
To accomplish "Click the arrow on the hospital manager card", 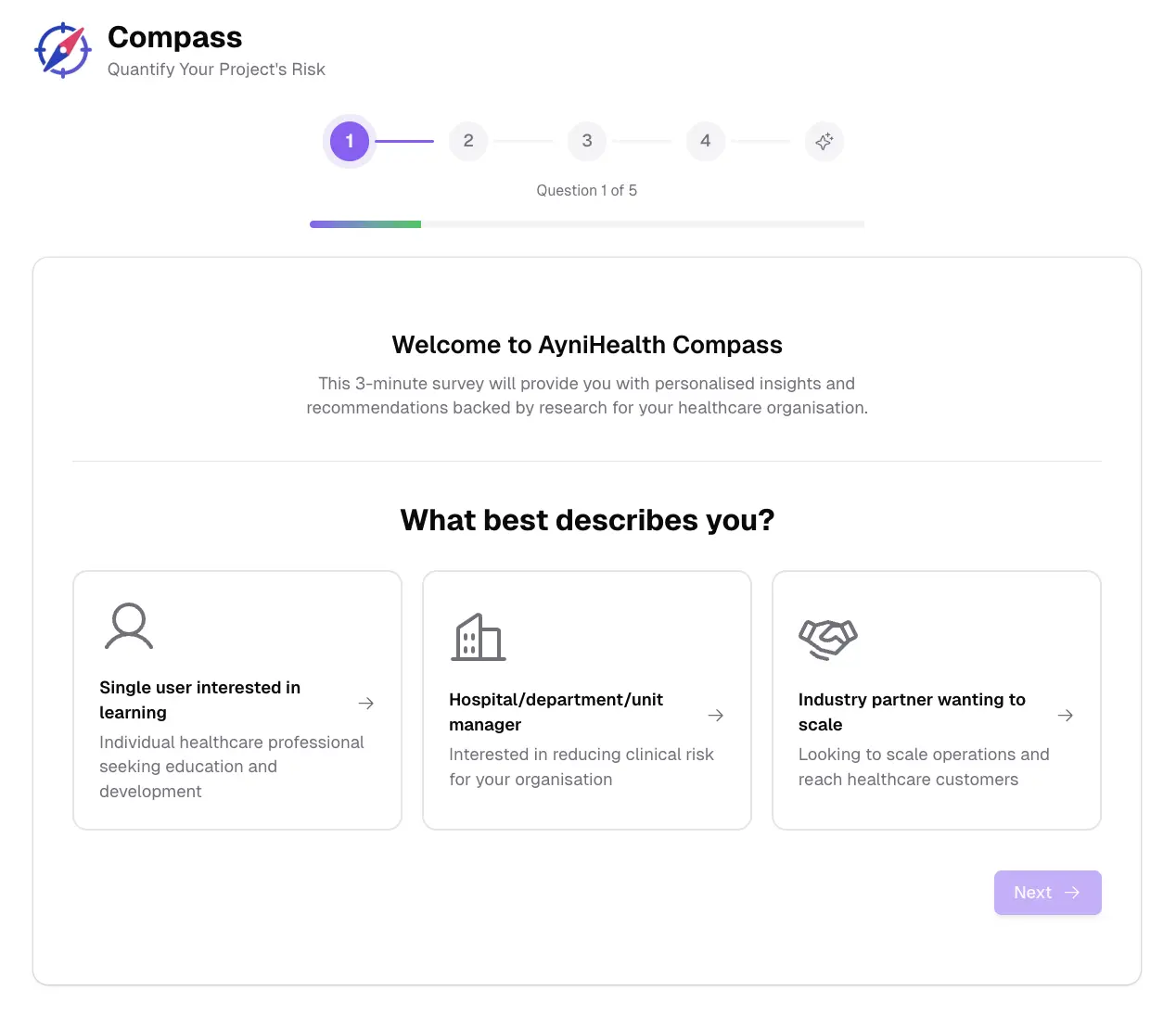I will point(715,715).
